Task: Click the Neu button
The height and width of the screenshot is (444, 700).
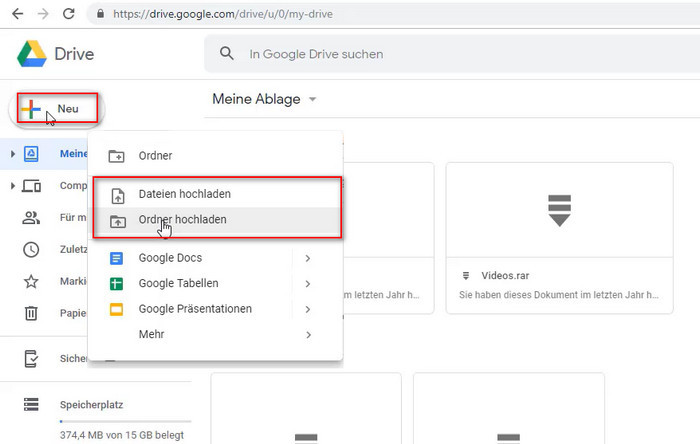Action: click(x=57, y=109)
